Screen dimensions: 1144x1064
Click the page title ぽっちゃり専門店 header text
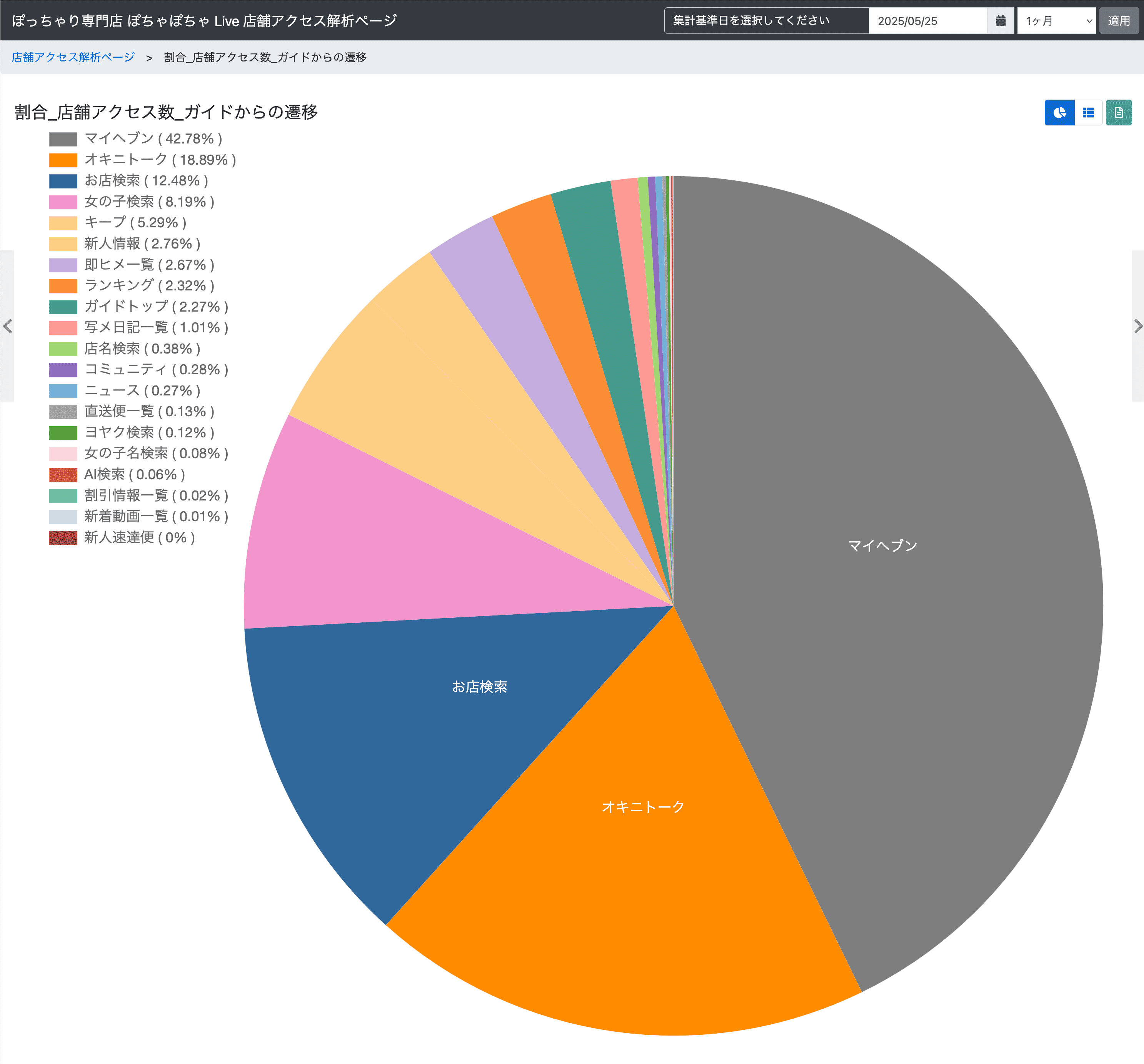coord(204,21)
